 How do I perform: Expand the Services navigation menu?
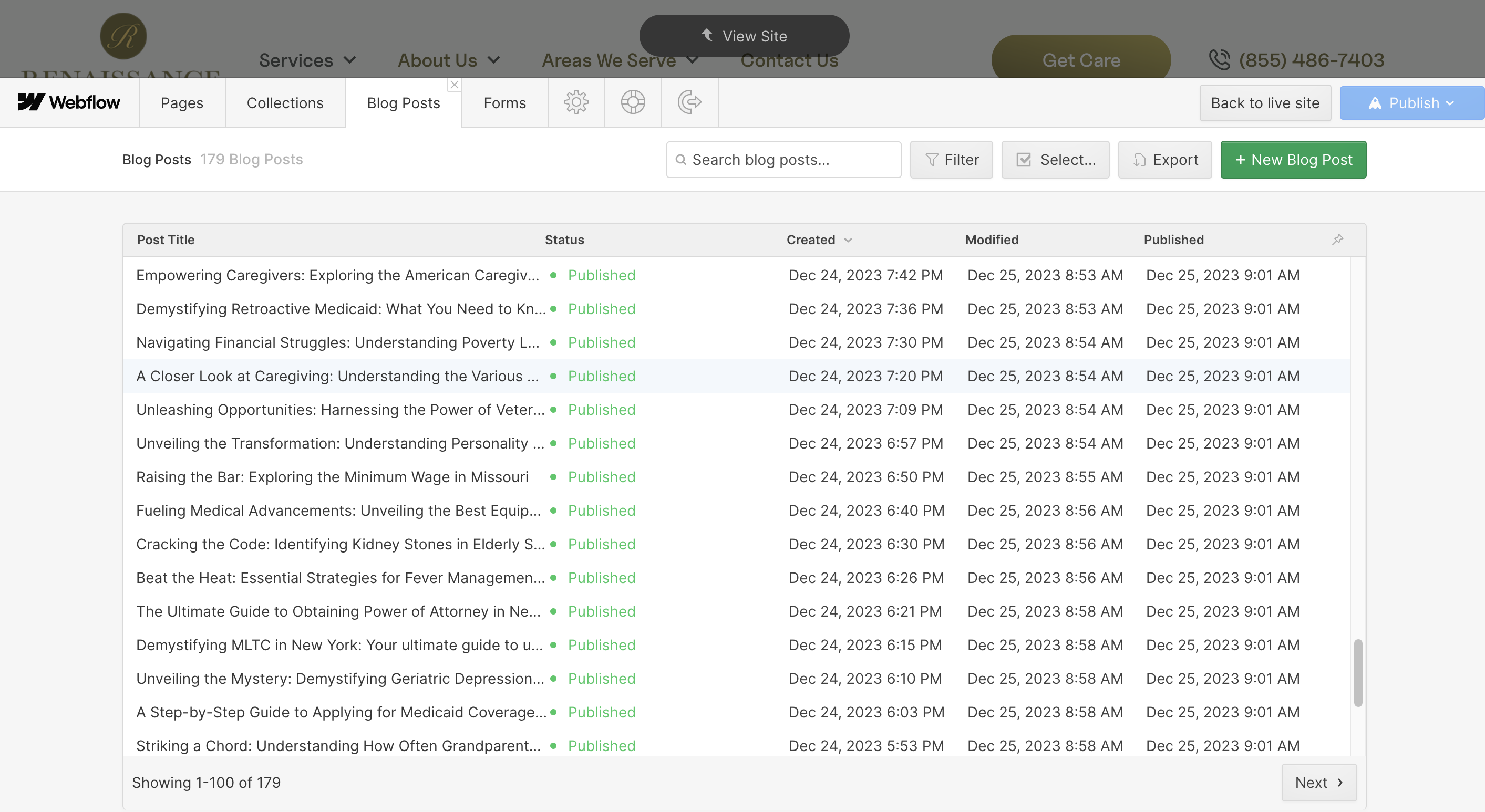(307, 60)
